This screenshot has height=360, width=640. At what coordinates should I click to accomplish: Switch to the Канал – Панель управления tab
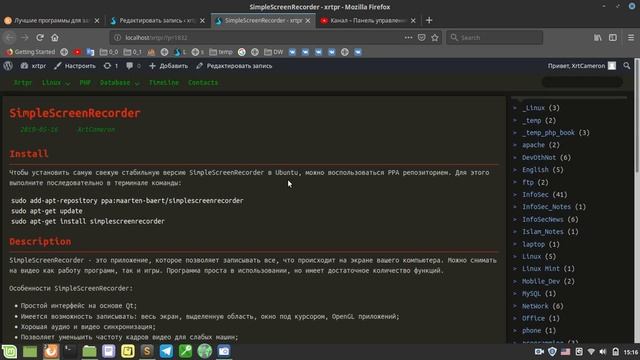point(368,20)
